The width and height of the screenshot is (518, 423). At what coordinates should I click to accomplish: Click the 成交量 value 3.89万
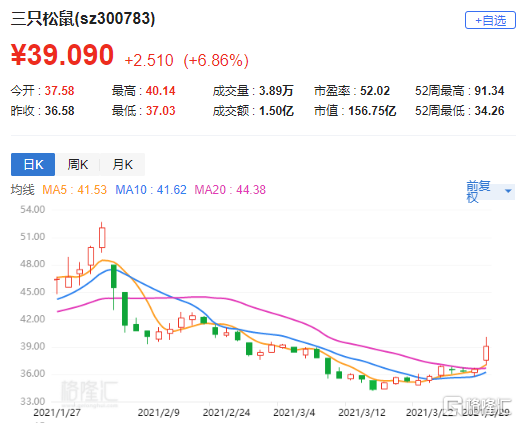click(276, 91)
